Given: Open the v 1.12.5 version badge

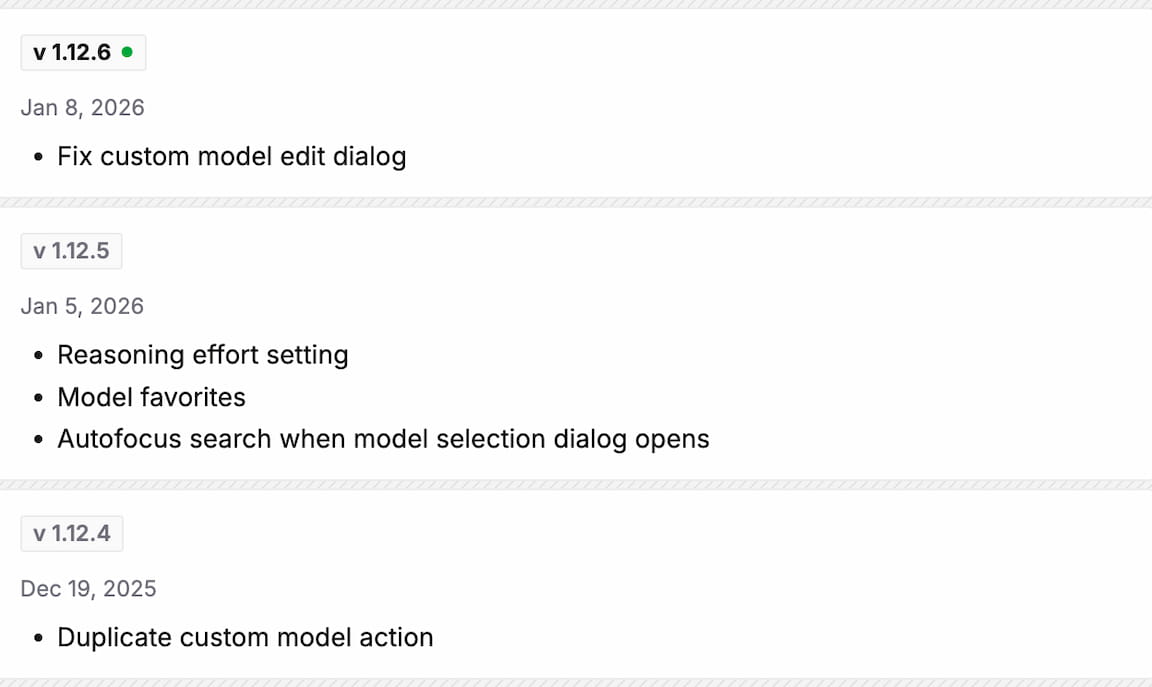Looking at the screenshot, I should pyautogui.click(x=71, y=251).
